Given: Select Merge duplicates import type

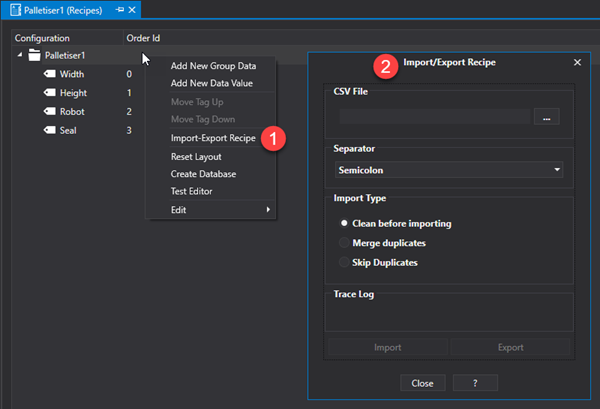Looking at the screenshot, I should tap(345, 243).
